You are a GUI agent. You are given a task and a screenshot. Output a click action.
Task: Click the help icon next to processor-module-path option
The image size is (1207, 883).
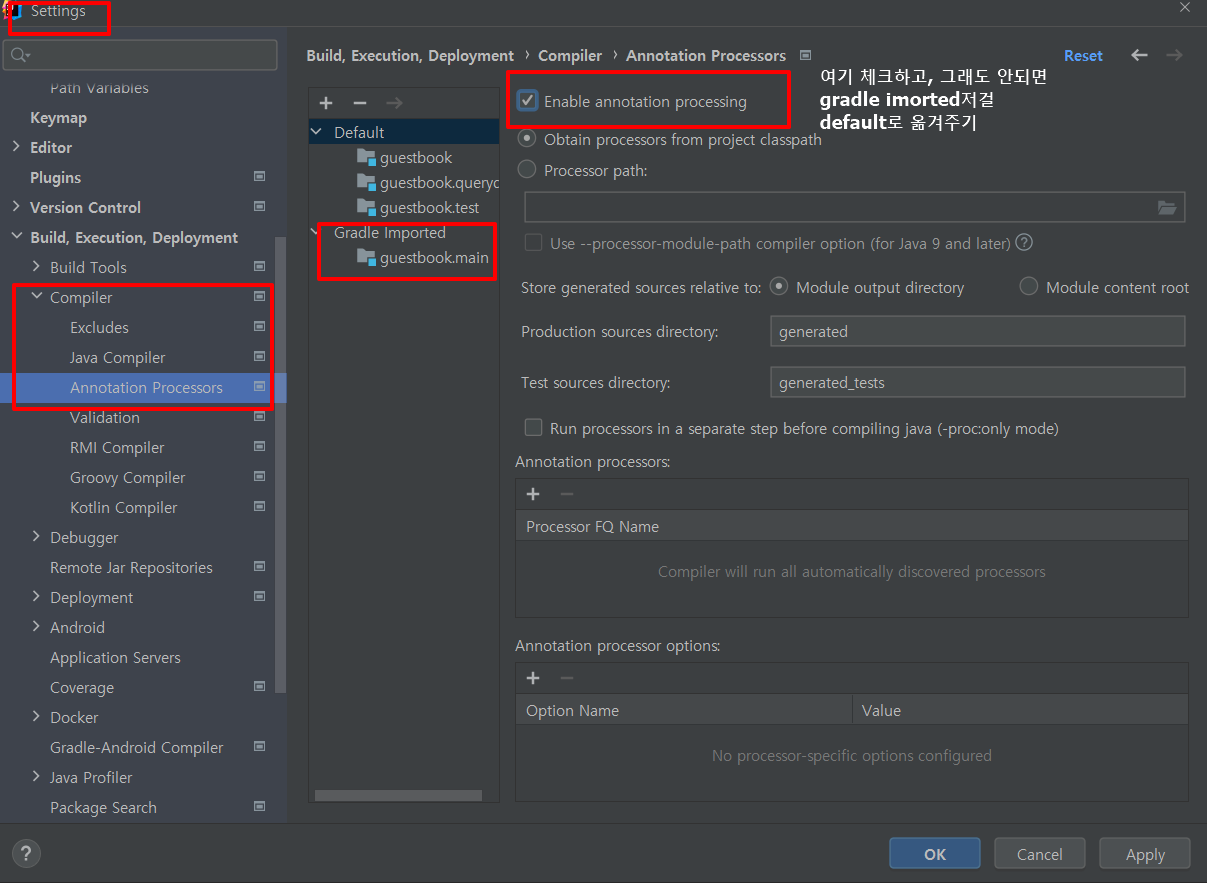coord(1022,242)
